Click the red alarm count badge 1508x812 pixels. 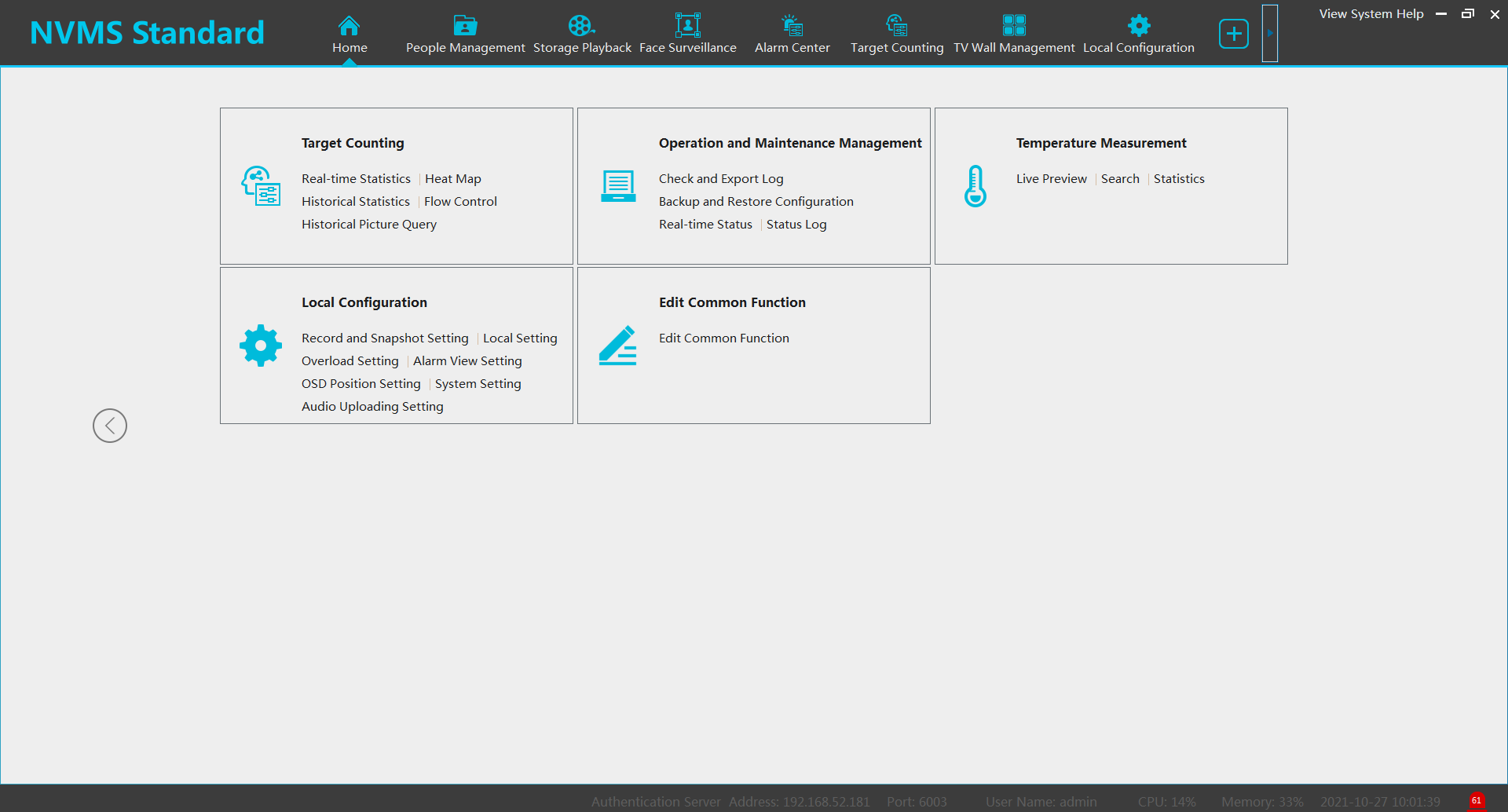1477,801
